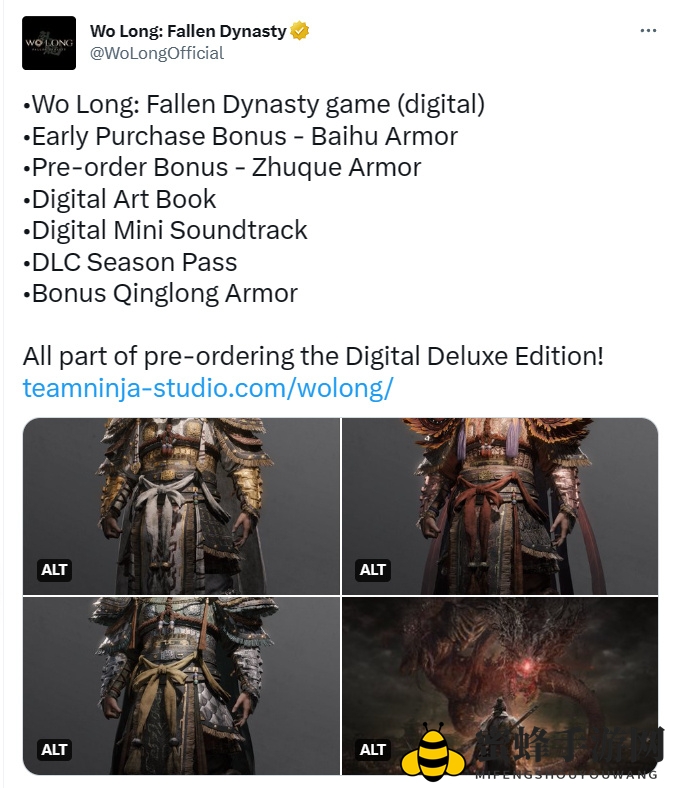The height and width of the screenshot is (788, 677).
Task: Show ALT text on yellow sash armor image
Action: [54, 750]
